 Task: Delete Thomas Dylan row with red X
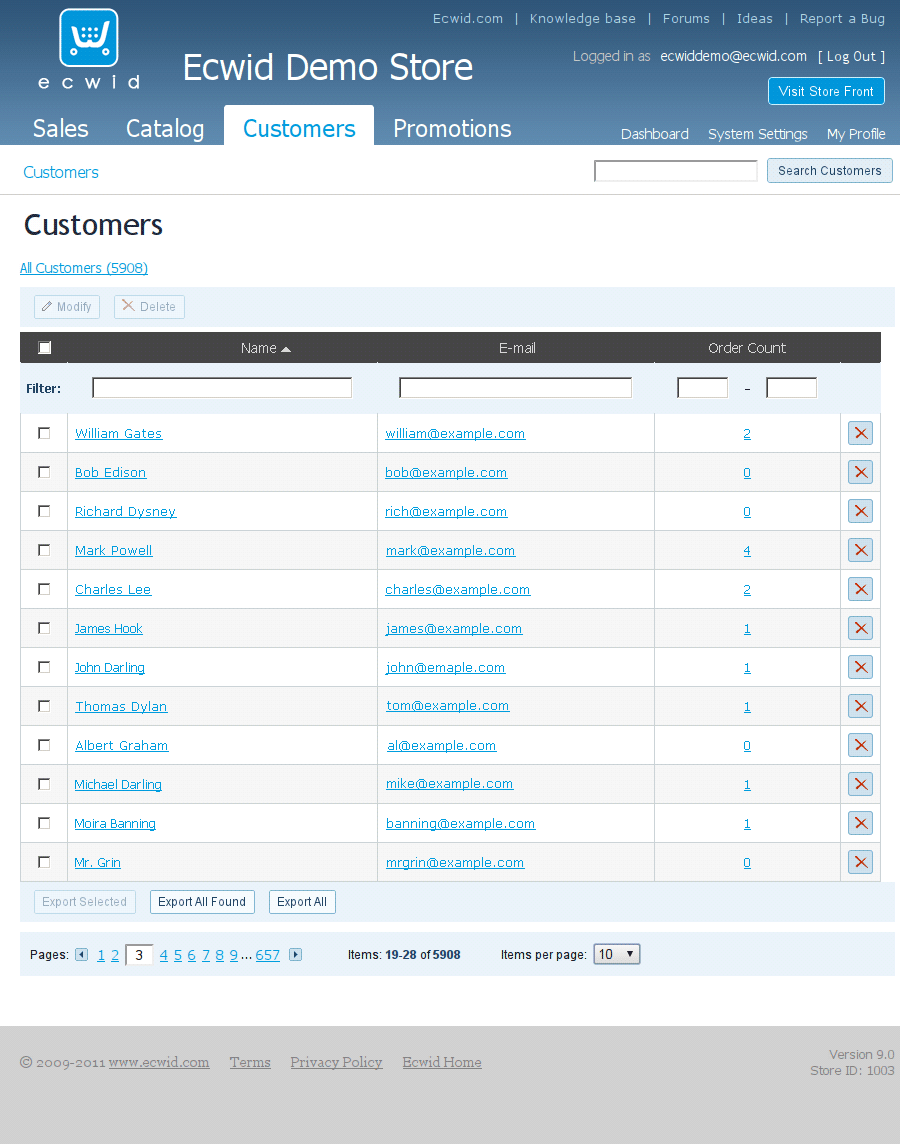tap(861, 706)
